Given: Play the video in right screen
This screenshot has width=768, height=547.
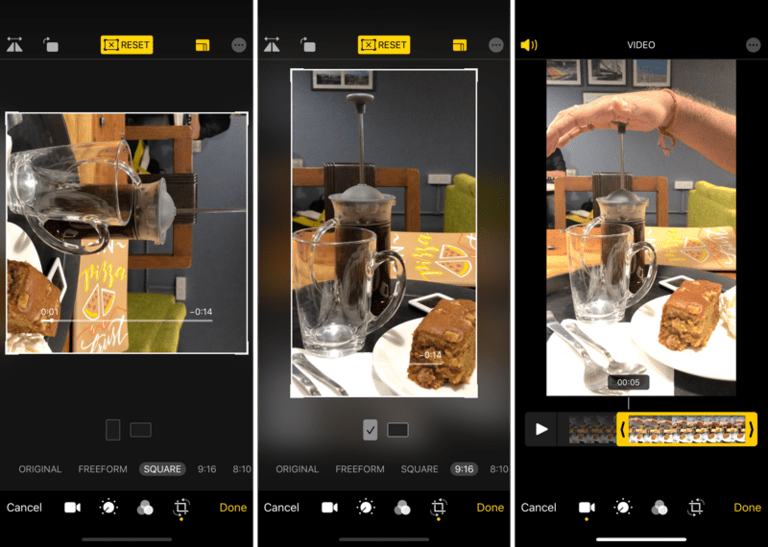Looking at the screenshot, I should pyautogui.click(x=541, y=429).
